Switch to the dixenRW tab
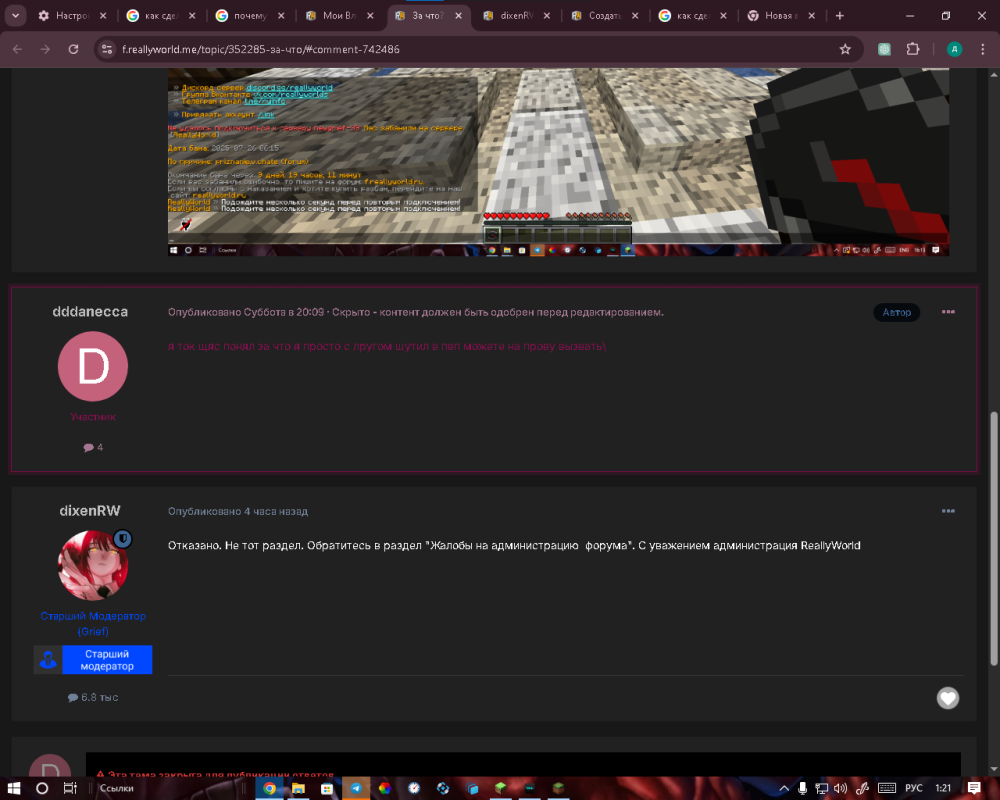This screenshot has height=800, width=1000. tap(517, 16)
